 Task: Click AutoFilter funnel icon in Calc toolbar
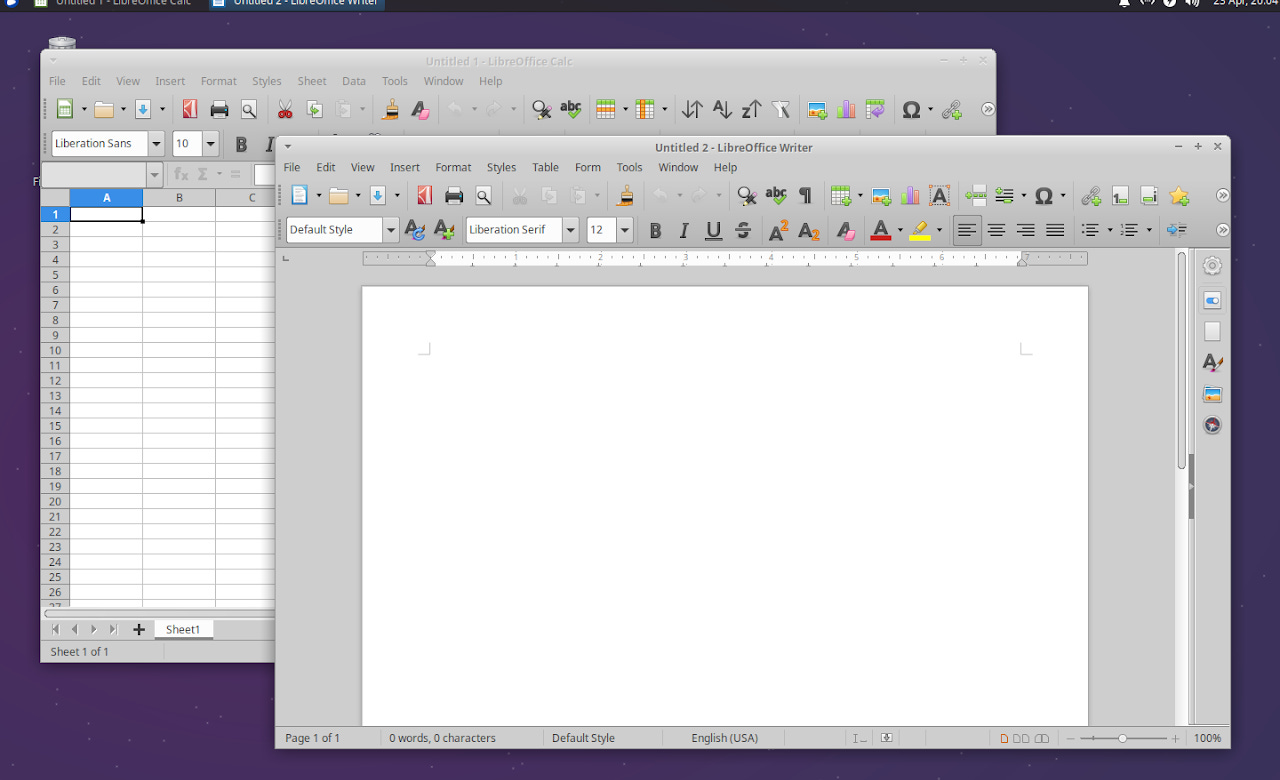[781, 110]
